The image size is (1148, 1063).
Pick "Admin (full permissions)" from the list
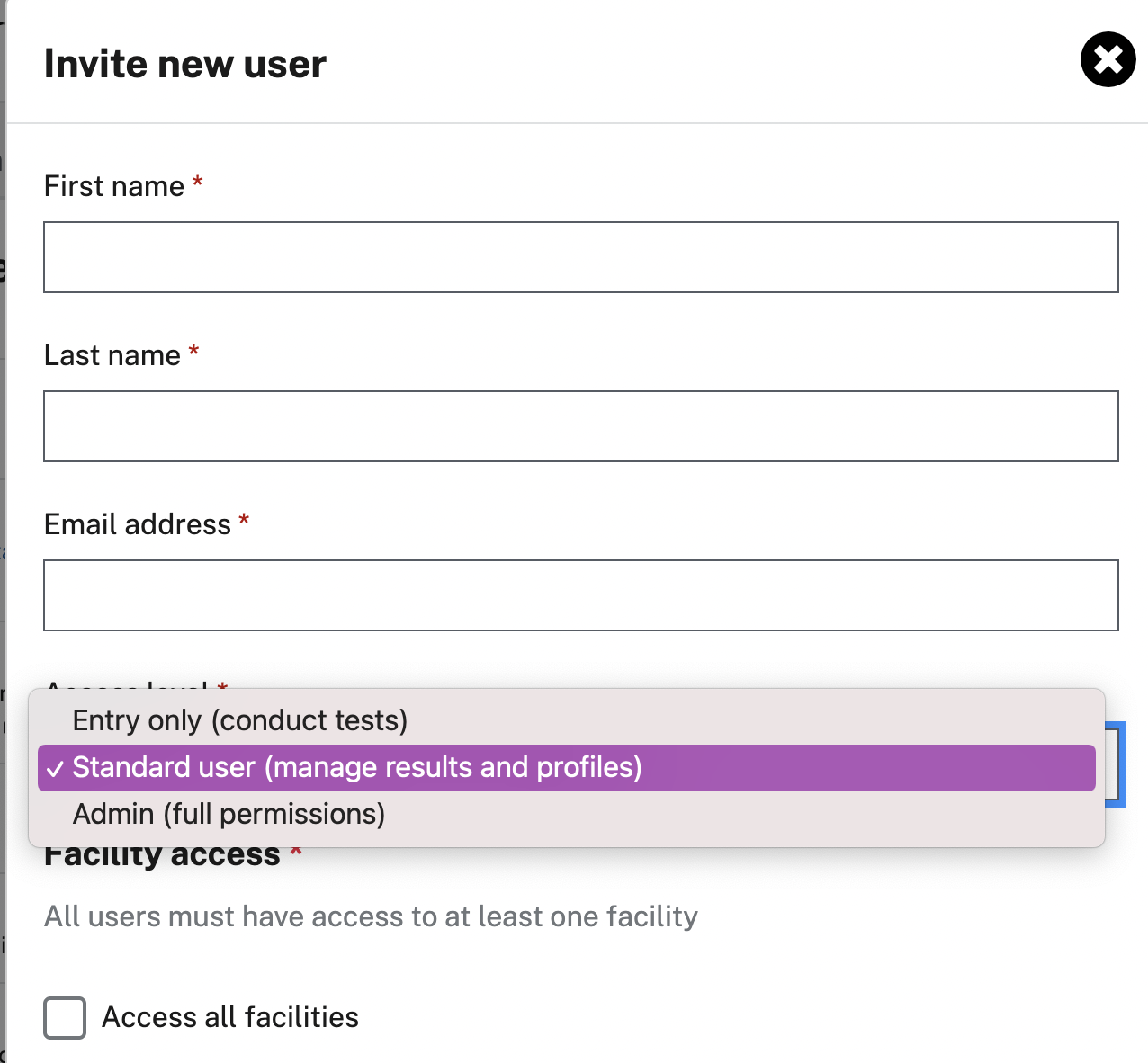point(228,814)
